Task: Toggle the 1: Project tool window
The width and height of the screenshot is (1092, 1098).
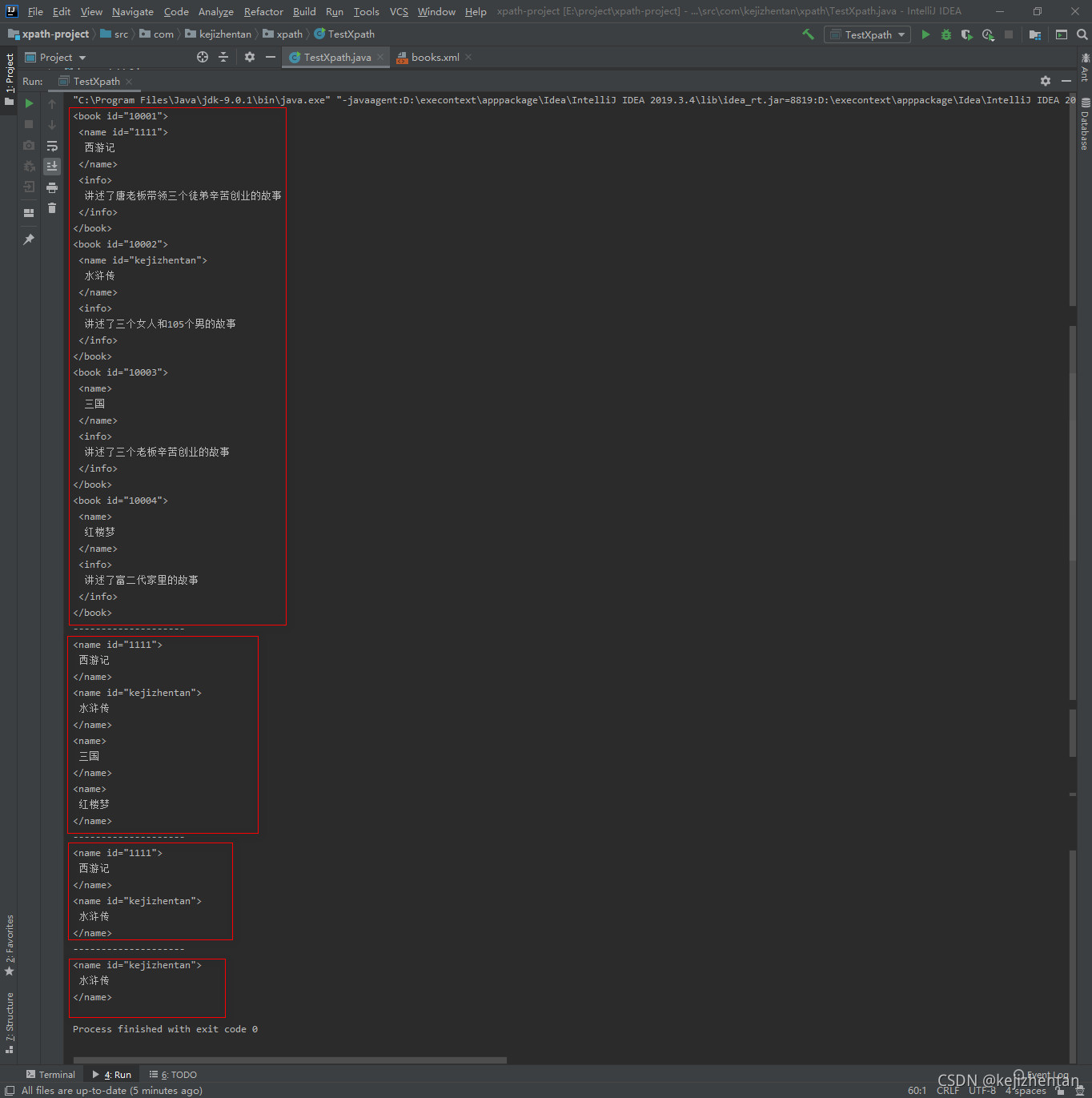Action: (10, 79)
